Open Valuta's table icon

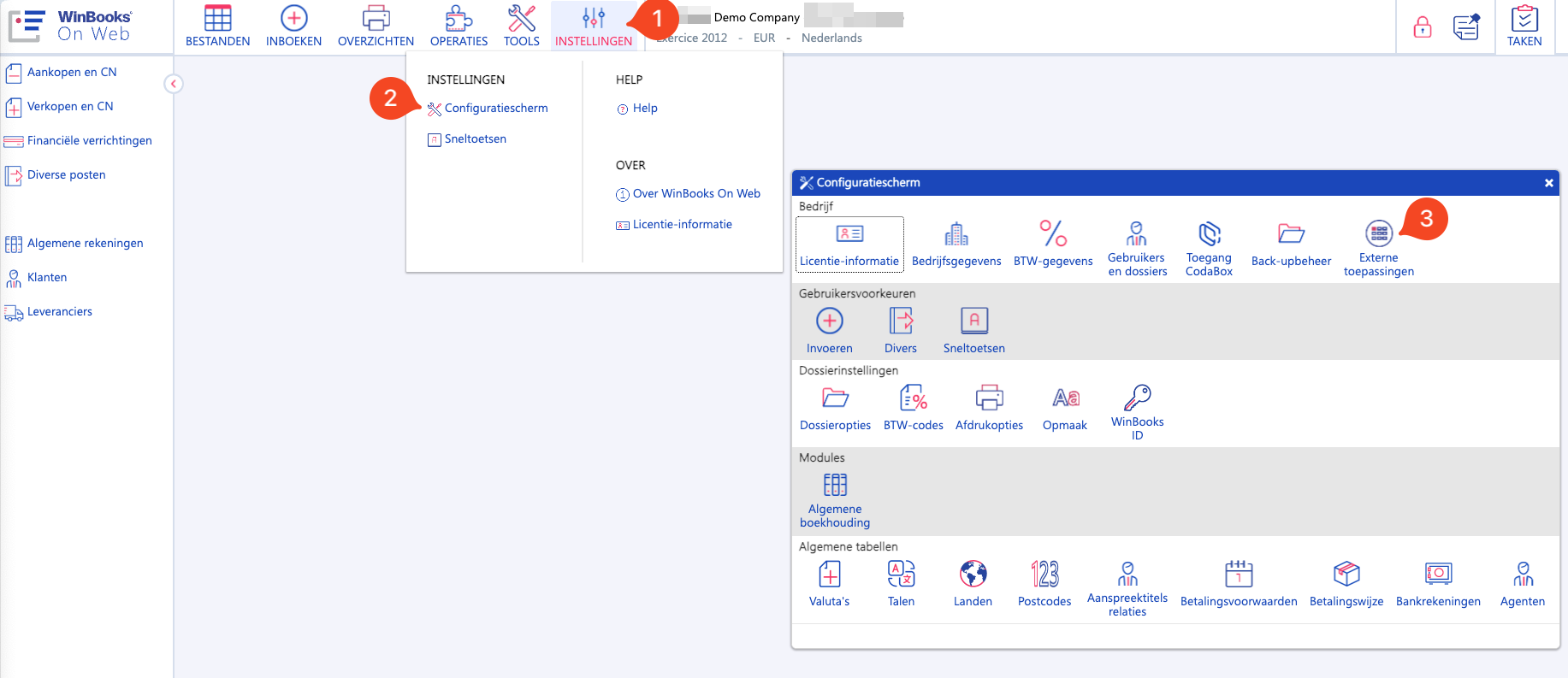[x=830, y=584]
